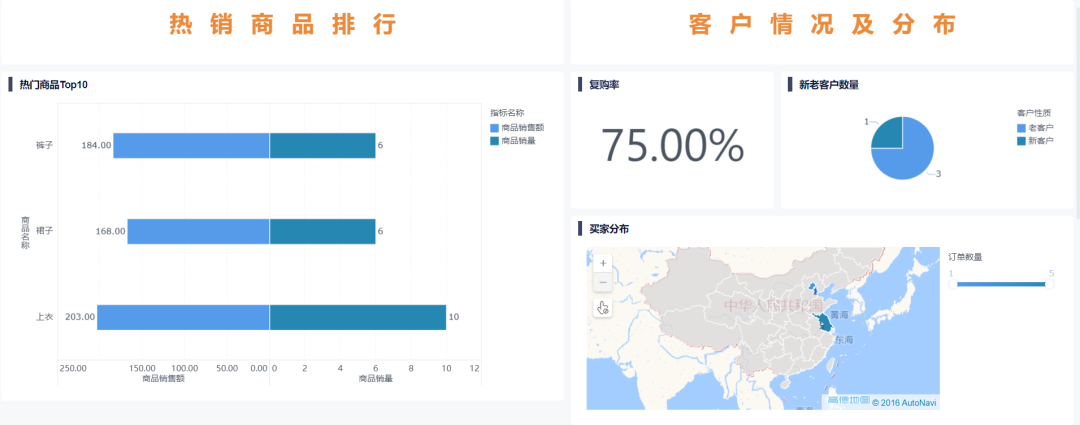Screen dimensions: 1080x425
Task: Click the 商品销量 x-axis title
Action: click(375, 378)
